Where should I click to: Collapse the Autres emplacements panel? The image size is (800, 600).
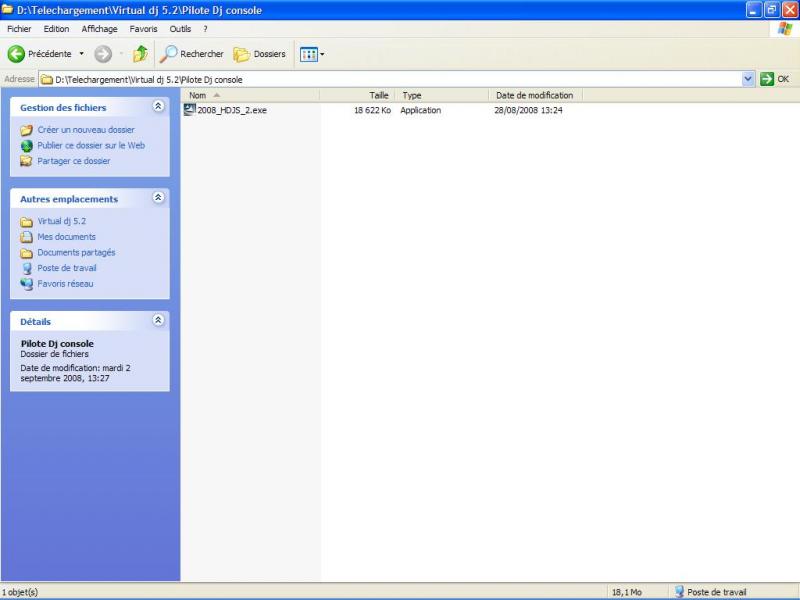(158, 197)
